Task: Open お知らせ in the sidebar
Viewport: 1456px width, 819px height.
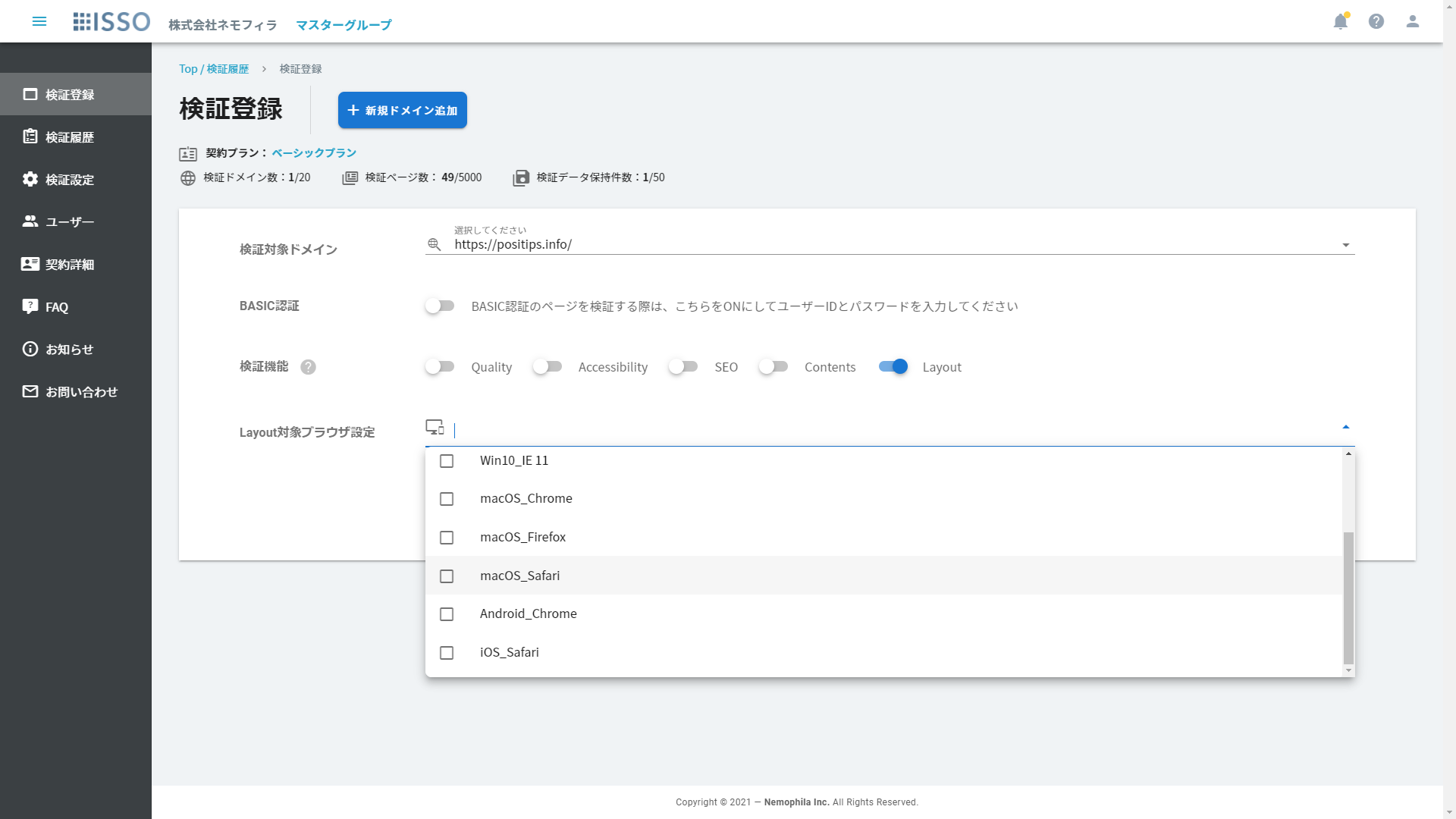Action: 76,349
